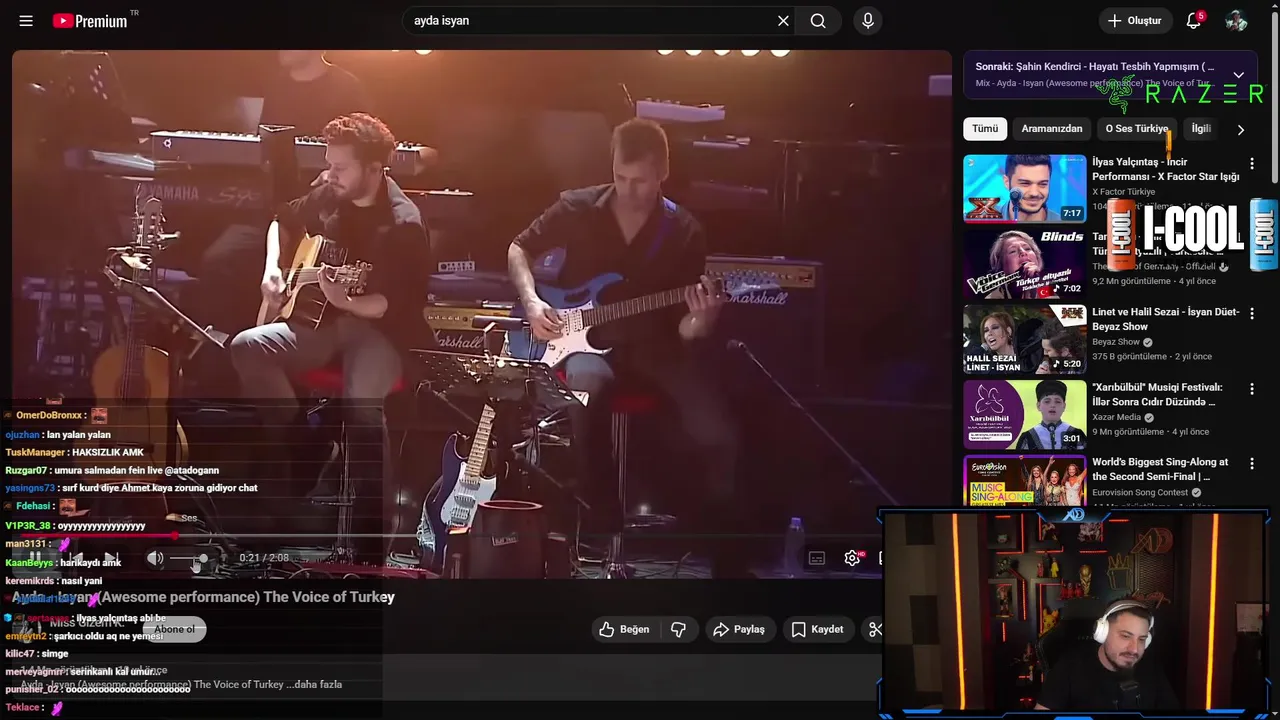
Task: Mute the video via speaker icon
Action: 155,558
